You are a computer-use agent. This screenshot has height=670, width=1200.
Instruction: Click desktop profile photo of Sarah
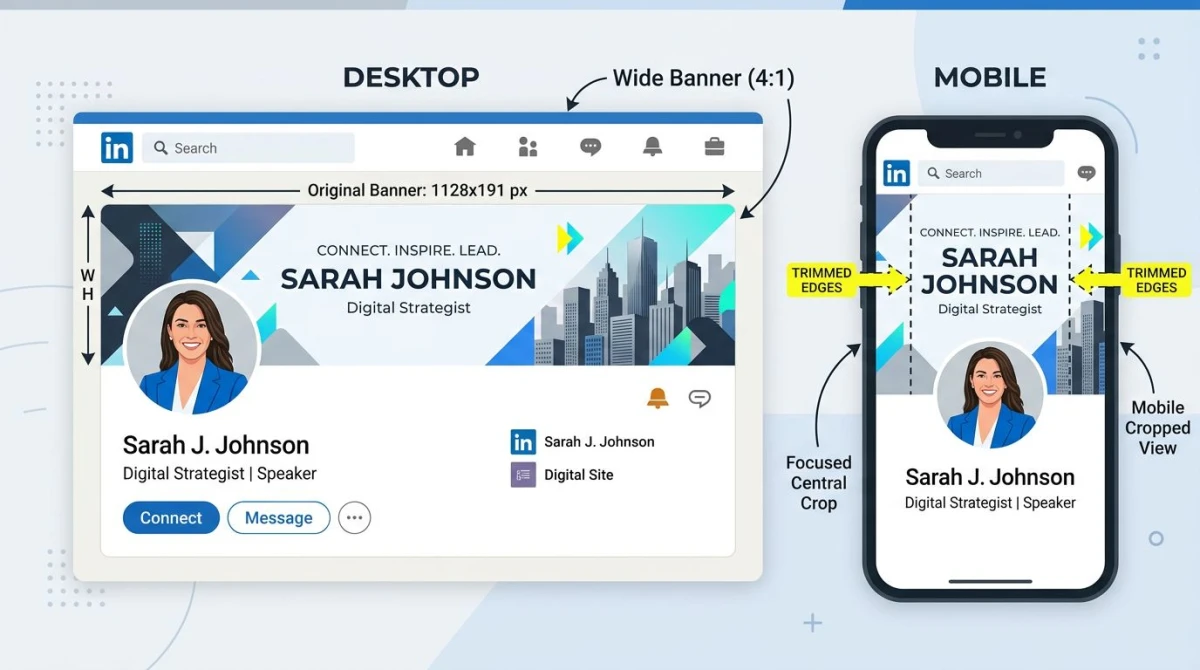point(192,350)
